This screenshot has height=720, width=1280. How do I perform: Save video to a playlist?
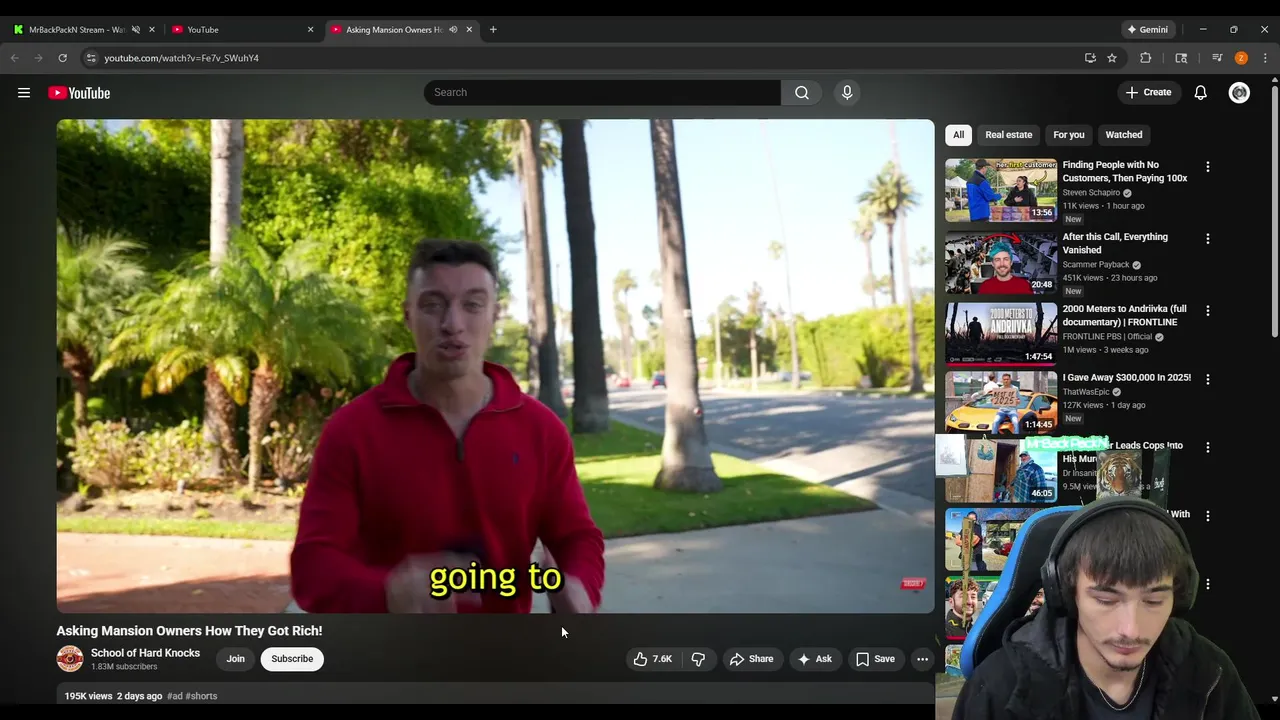pos(875,659)
